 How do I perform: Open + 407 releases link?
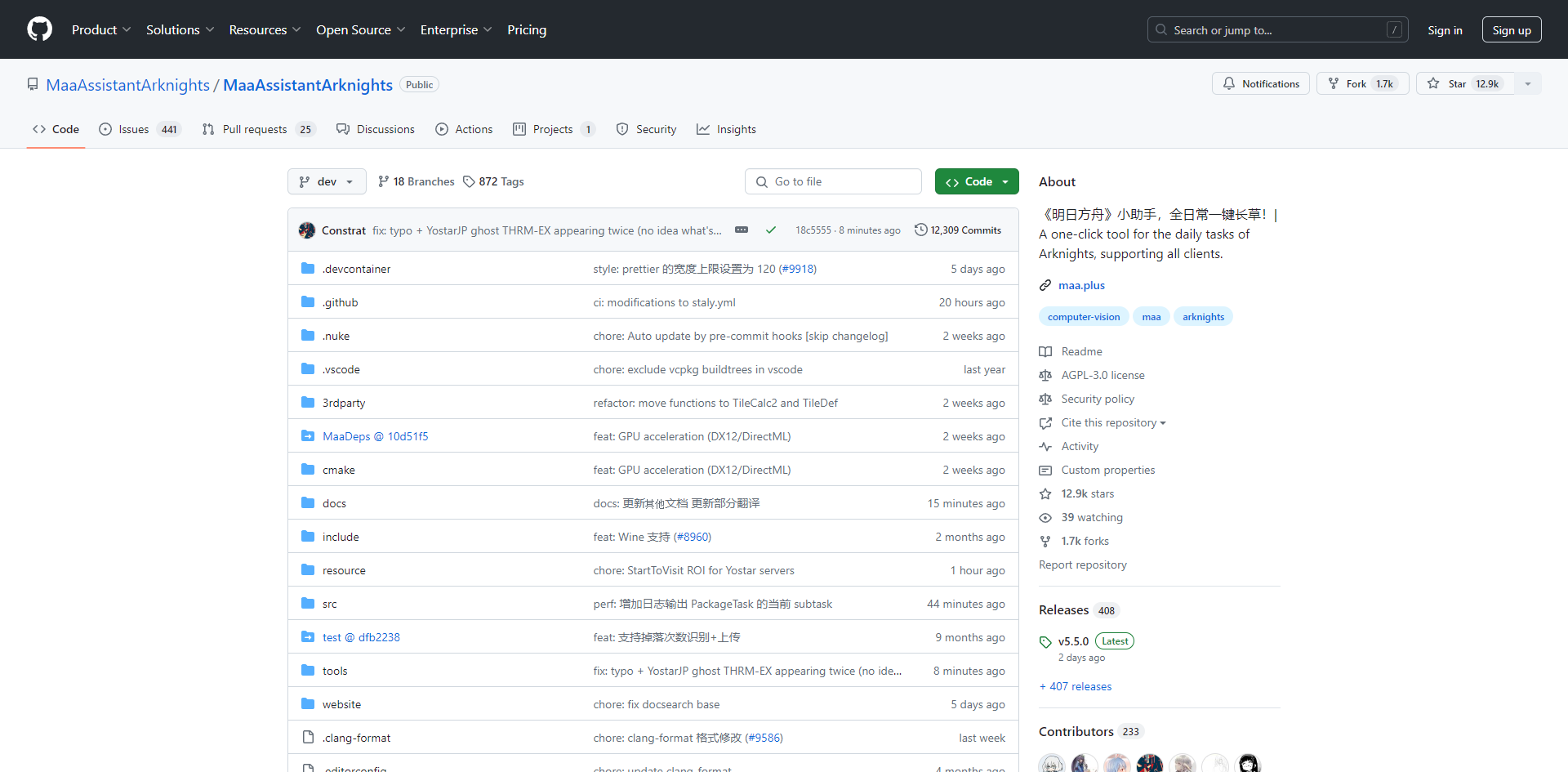click(1076, 686)
